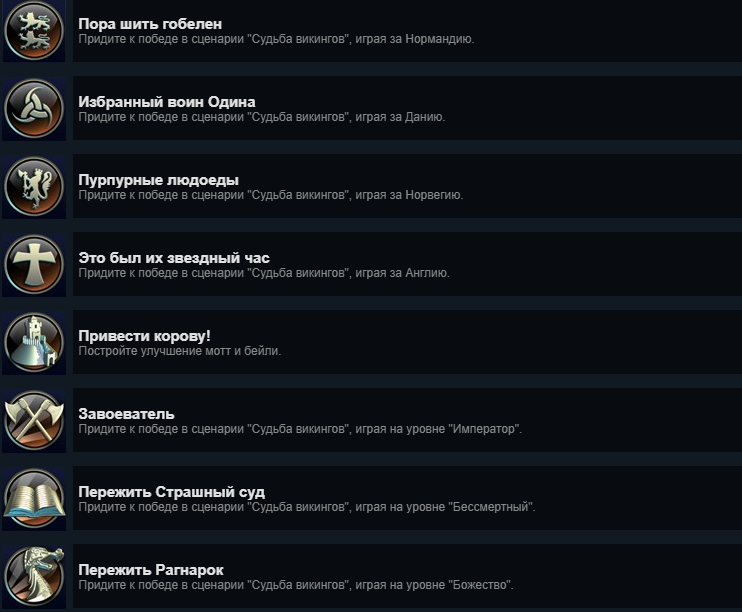Click the two lions Normandy achievement icon
The image size is (742, 612).
(x=34, y=31)
